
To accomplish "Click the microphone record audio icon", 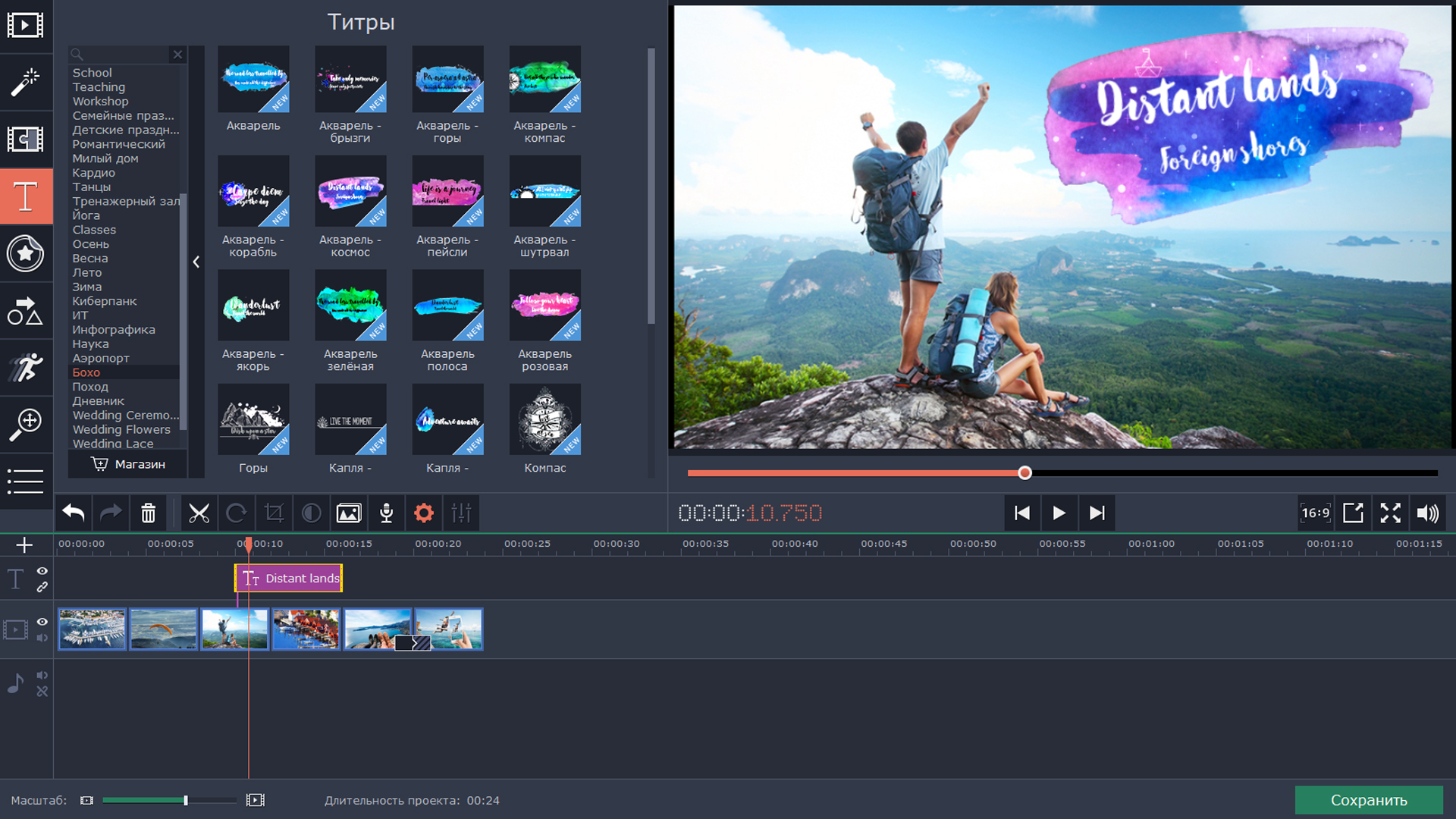I will tap(386, 513).
